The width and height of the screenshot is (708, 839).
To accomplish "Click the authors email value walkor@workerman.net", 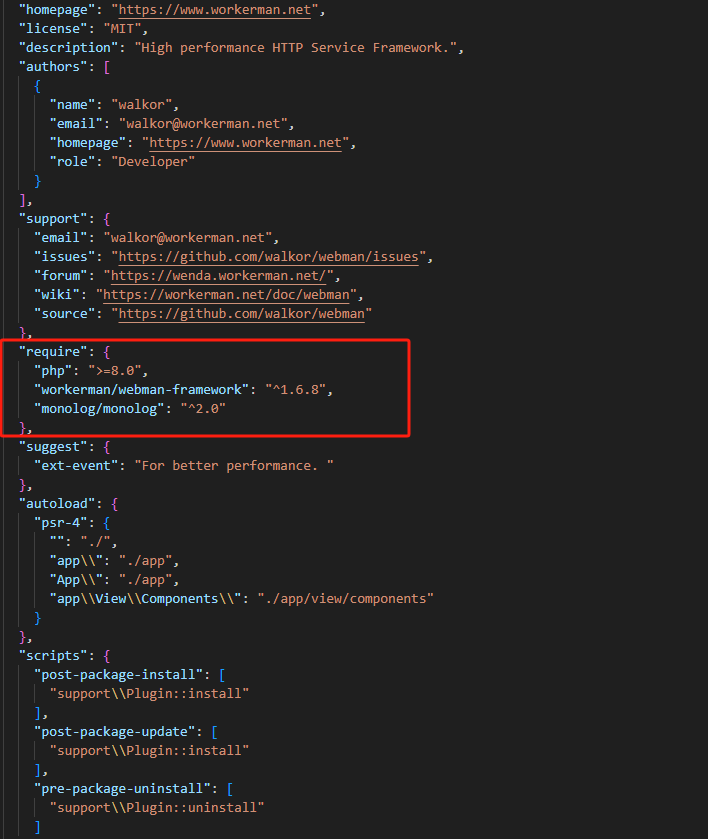I will tap(203, 124).
